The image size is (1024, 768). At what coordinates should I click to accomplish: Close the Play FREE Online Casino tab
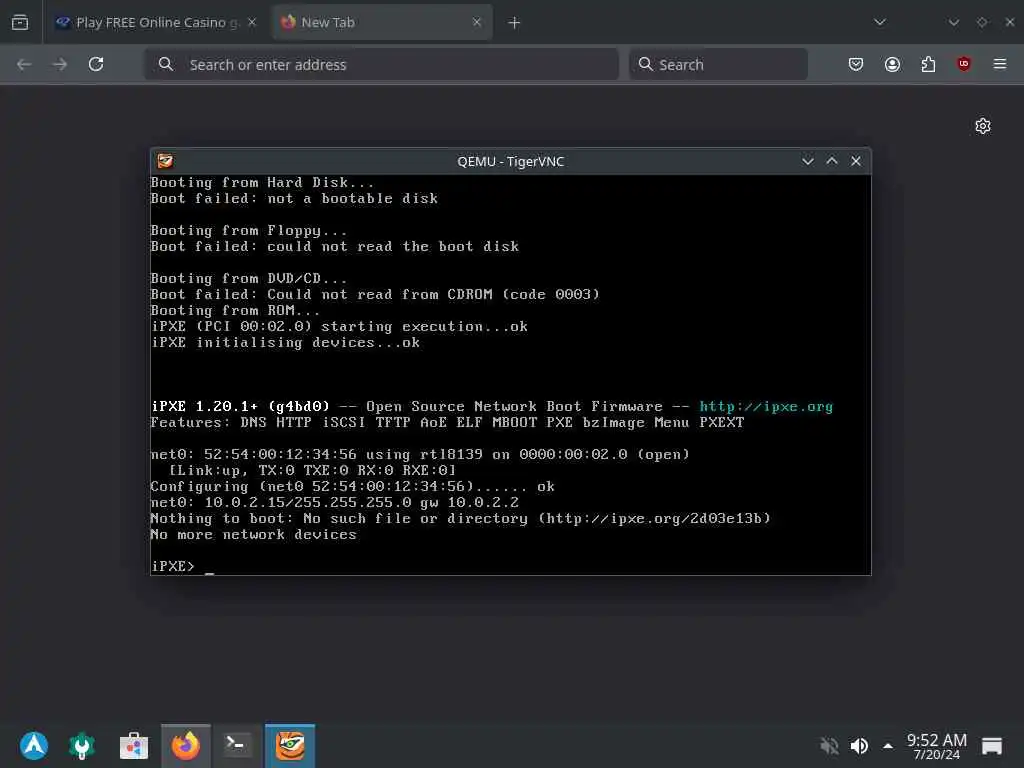pos(252,22)
